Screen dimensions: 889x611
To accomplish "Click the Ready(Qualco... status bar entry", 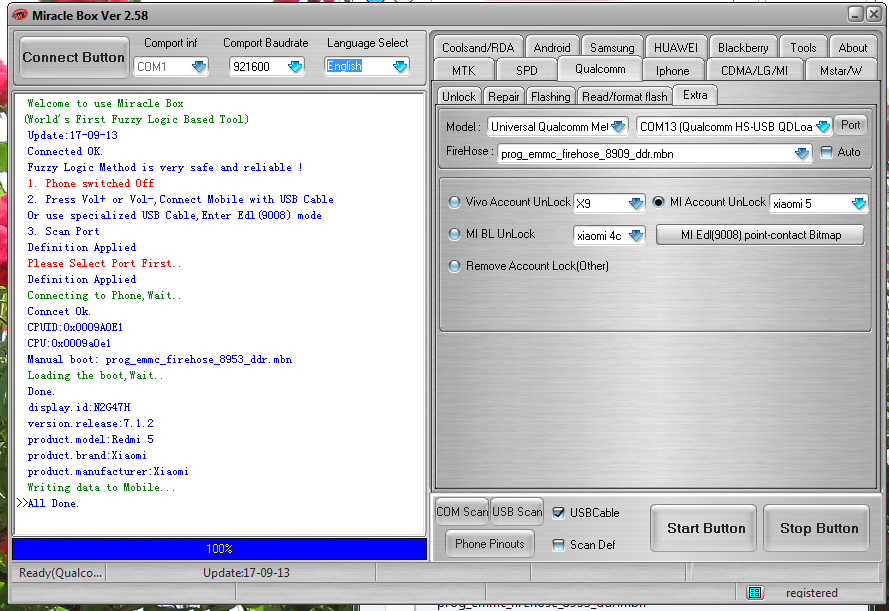I will point(60,572).
